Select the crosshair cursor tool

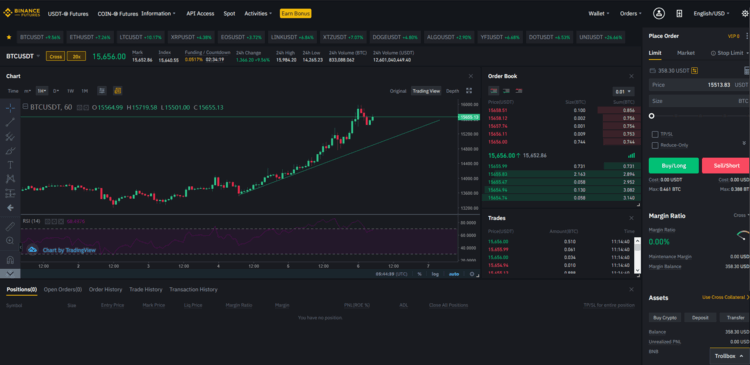10,108
